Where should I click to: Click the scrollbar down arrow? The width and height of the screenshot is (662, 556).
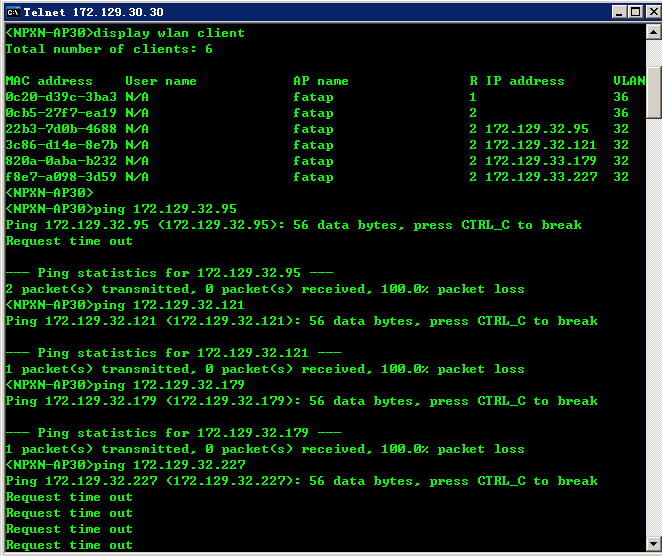pos(654,544)
